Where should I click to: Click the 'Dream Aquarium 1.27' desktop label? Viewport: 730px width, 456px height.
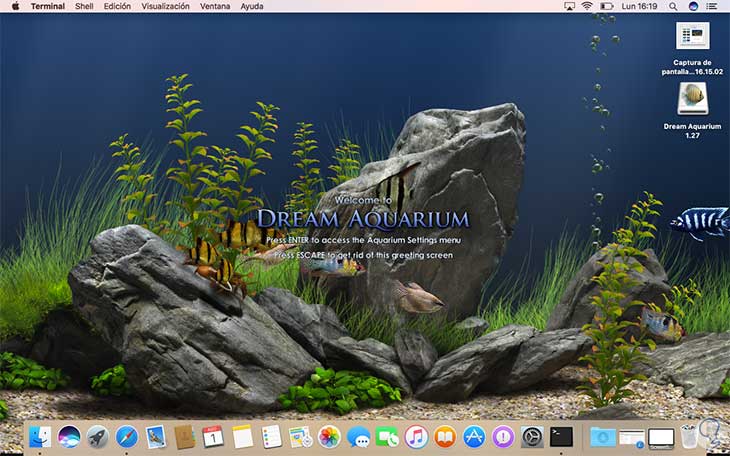[692, 131]
